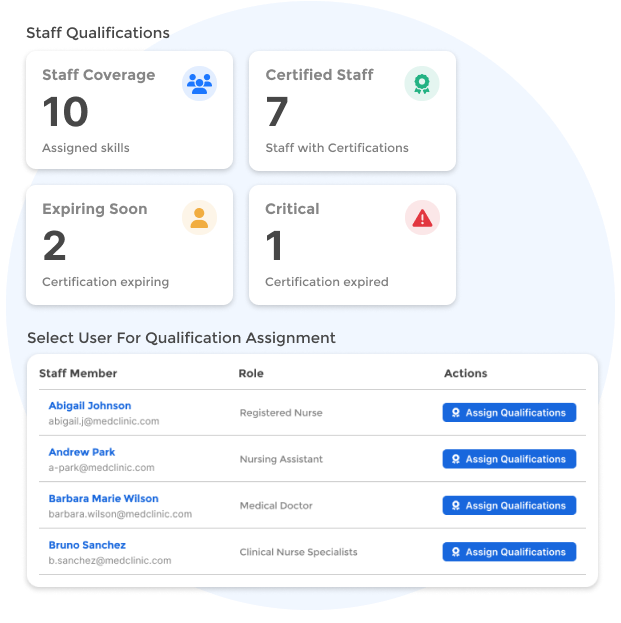Image resolution: width=621 pixels, height=623 pixels.
Task: Click the Staff Coverage value 10
Action: (x=66, y=112)
